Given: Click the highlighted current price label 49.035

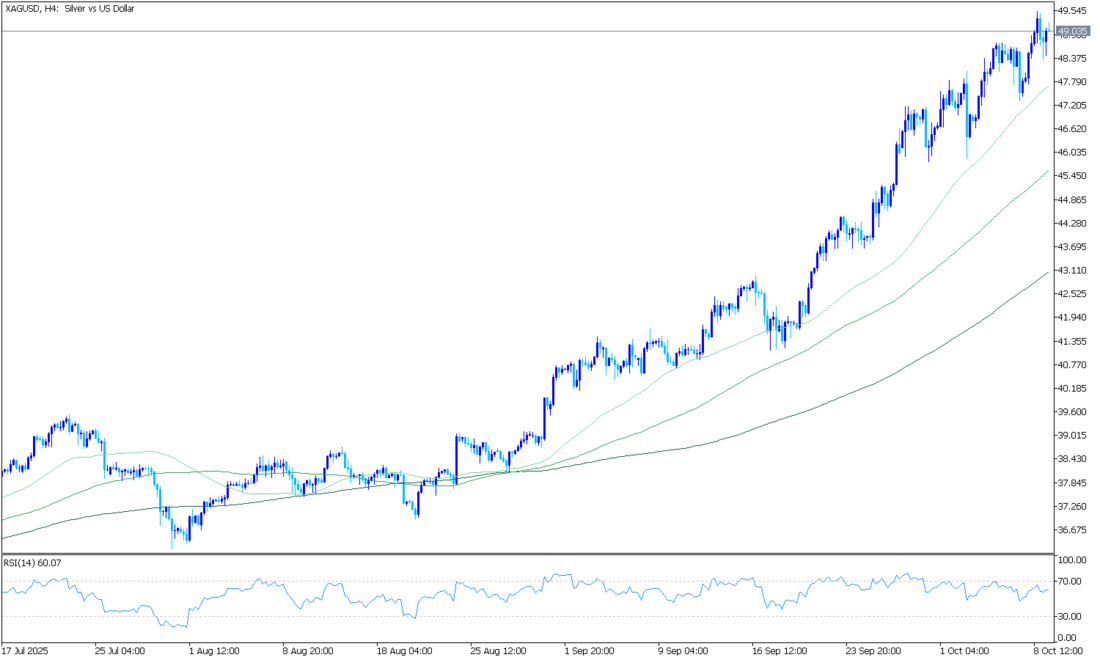Looking at the screenshot, I should pyautogui.click(x=1073, y=31).
